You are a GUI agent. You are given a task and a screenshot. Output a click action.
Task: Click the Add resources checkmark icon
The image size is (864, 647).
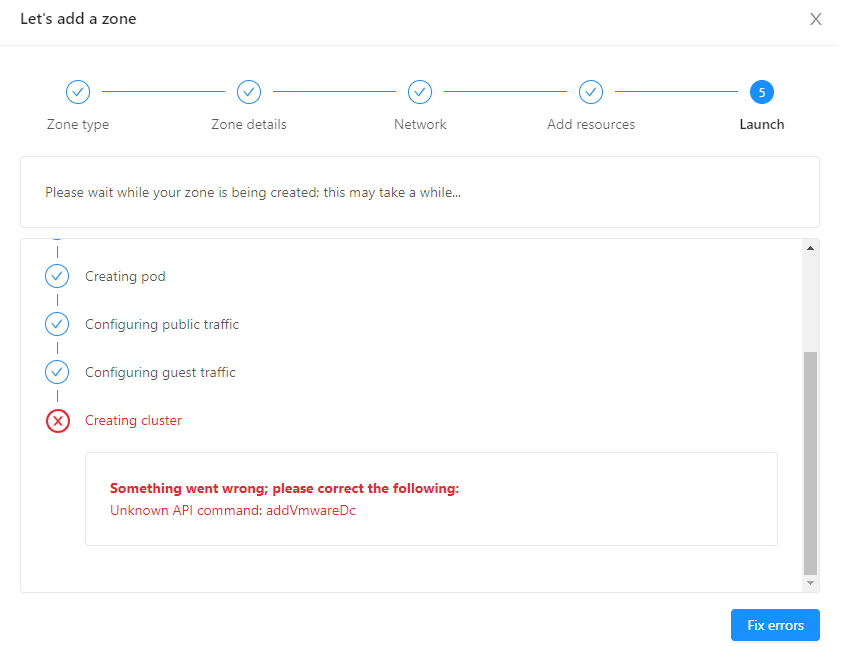tap(591, 91)
